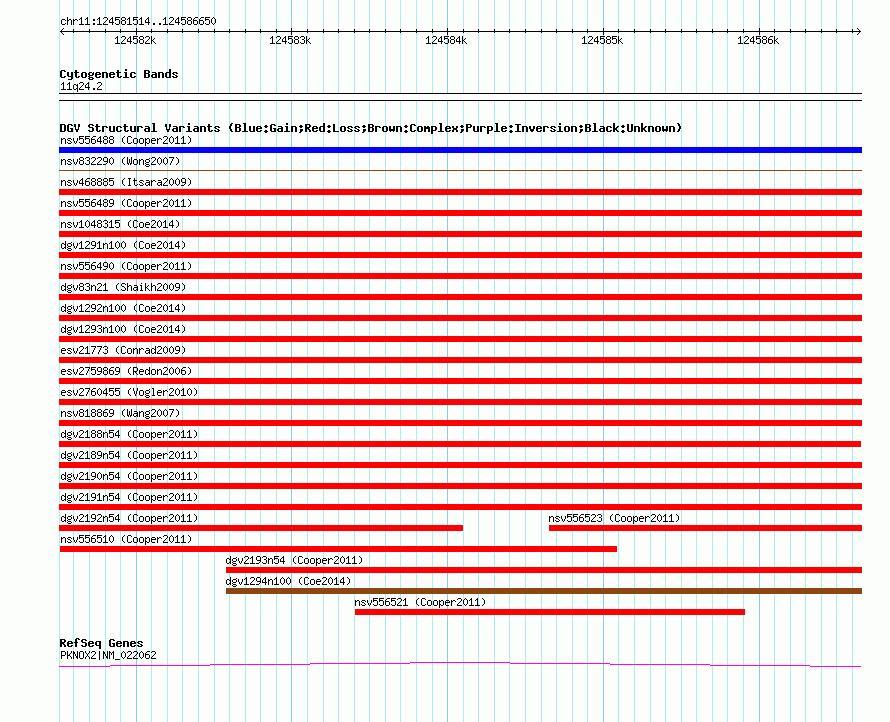This screenshot has height=722, width=890.
Task: Select dgv1294n100 (Coe2014) label
Action: [288, 581]
